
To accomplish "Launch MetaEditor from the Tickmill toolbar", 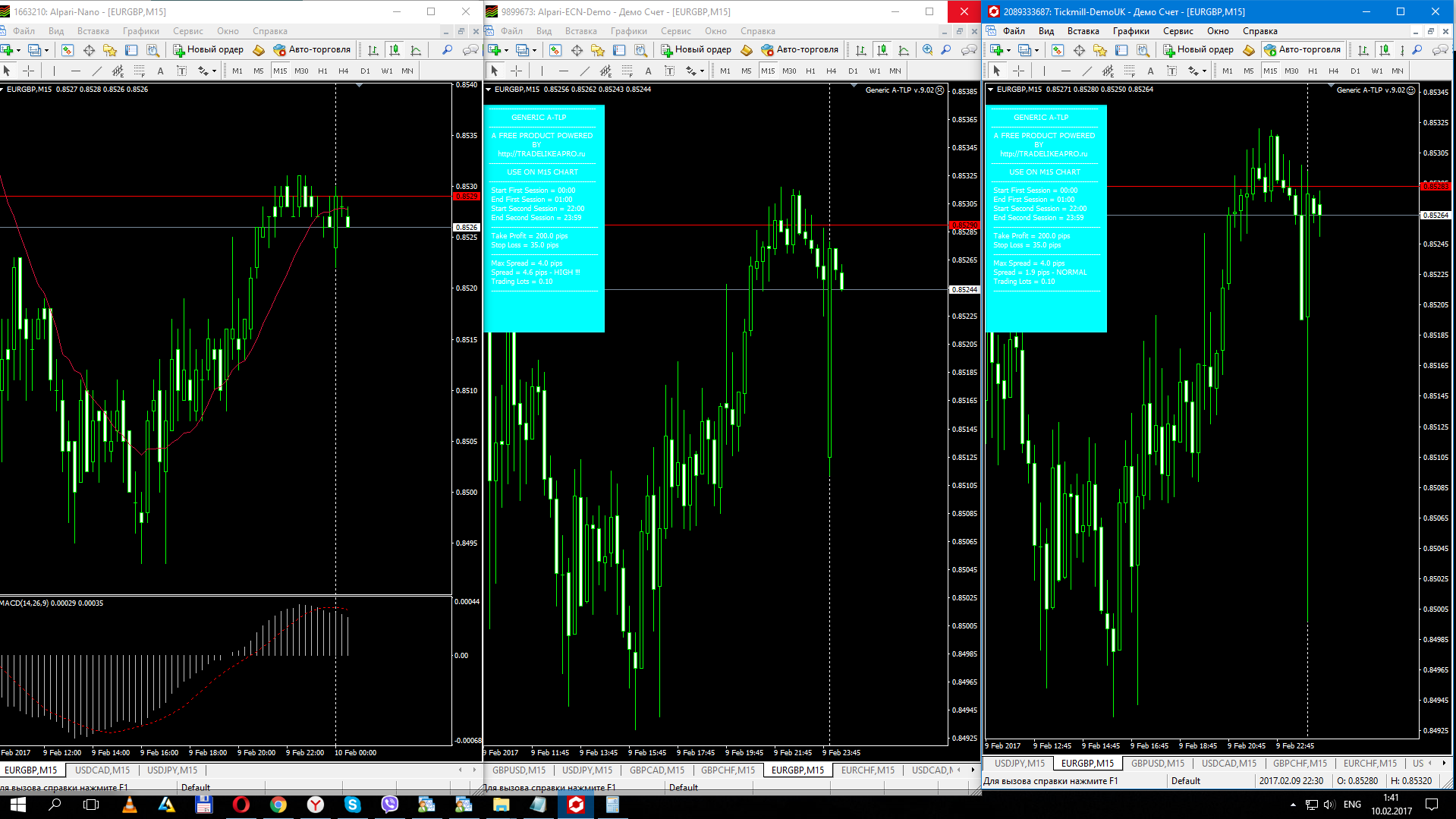I will 1249,50.
